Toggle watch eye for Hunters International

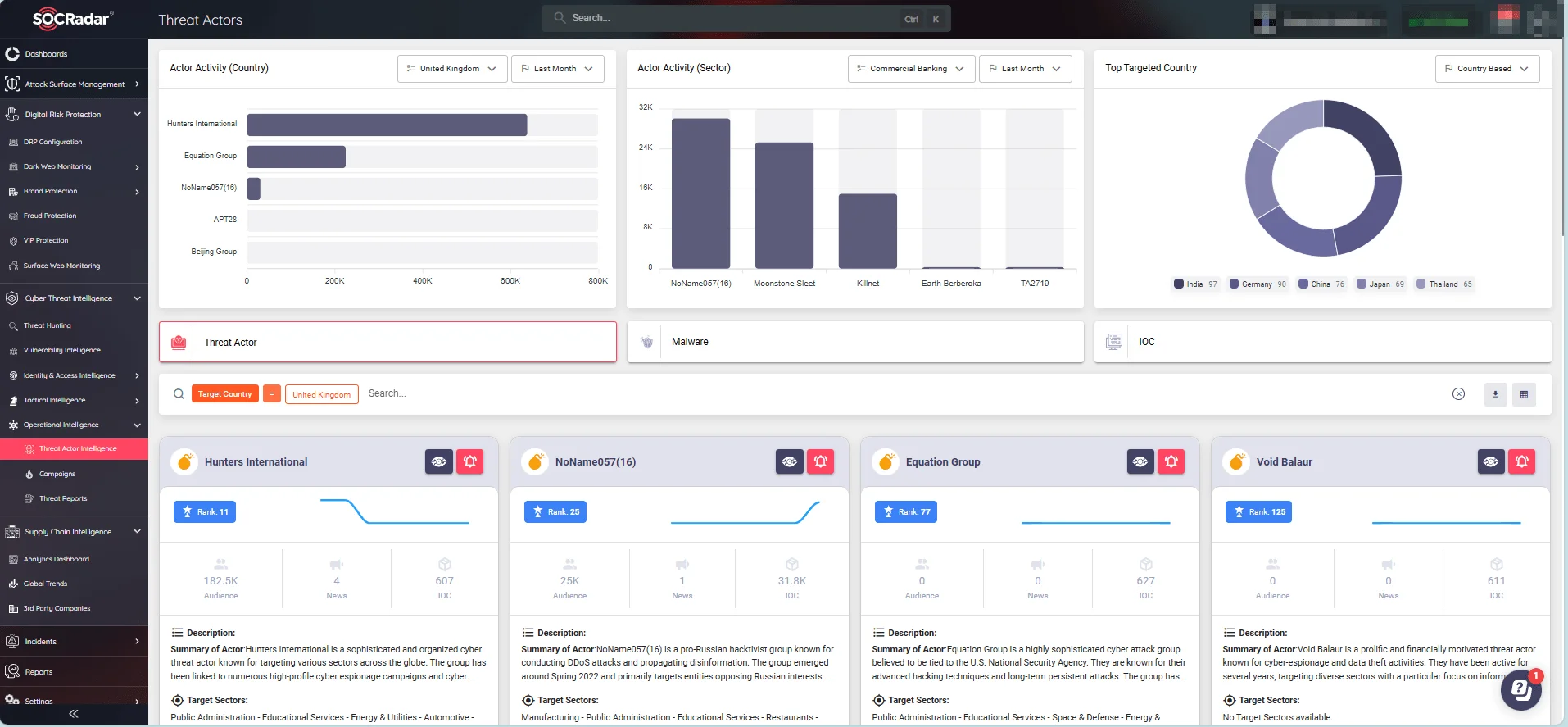pyautogui.click(x=439, y=461)
